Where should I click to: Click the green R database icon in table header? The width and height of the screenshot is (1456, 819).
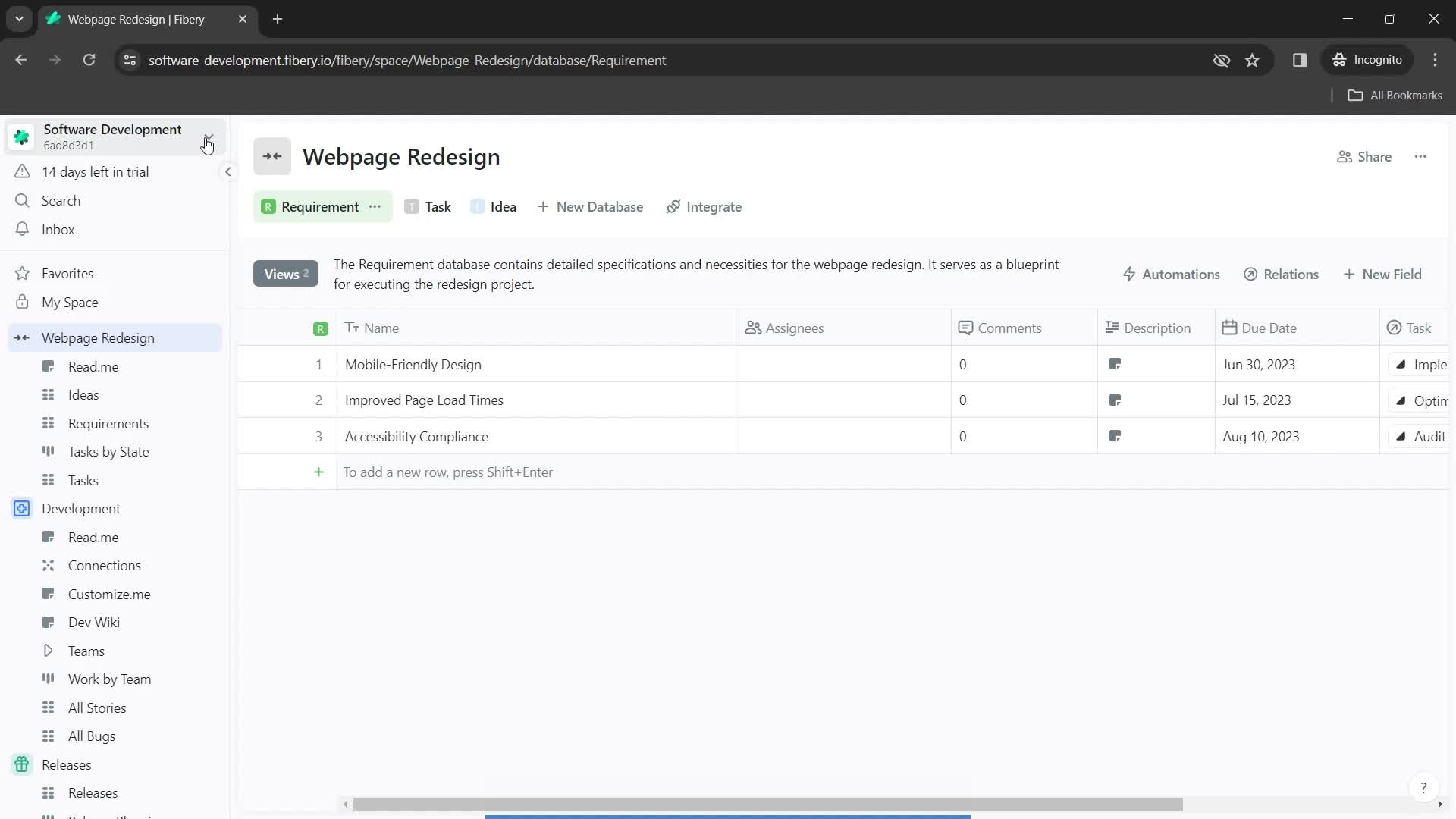click(x=321, y=328)
